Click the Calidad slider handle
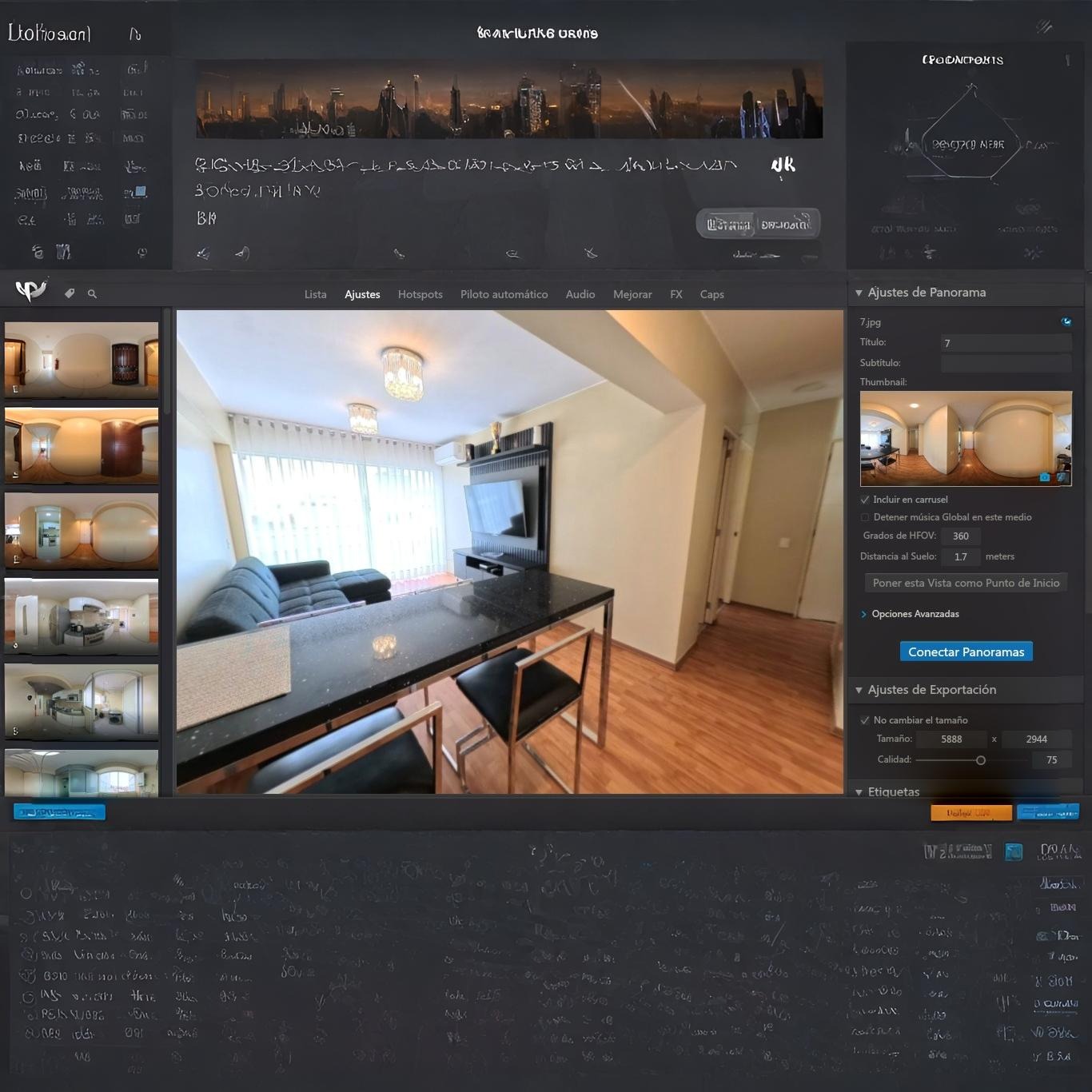The height and width of the screenshot is (1092, 1092). (981, 760)
